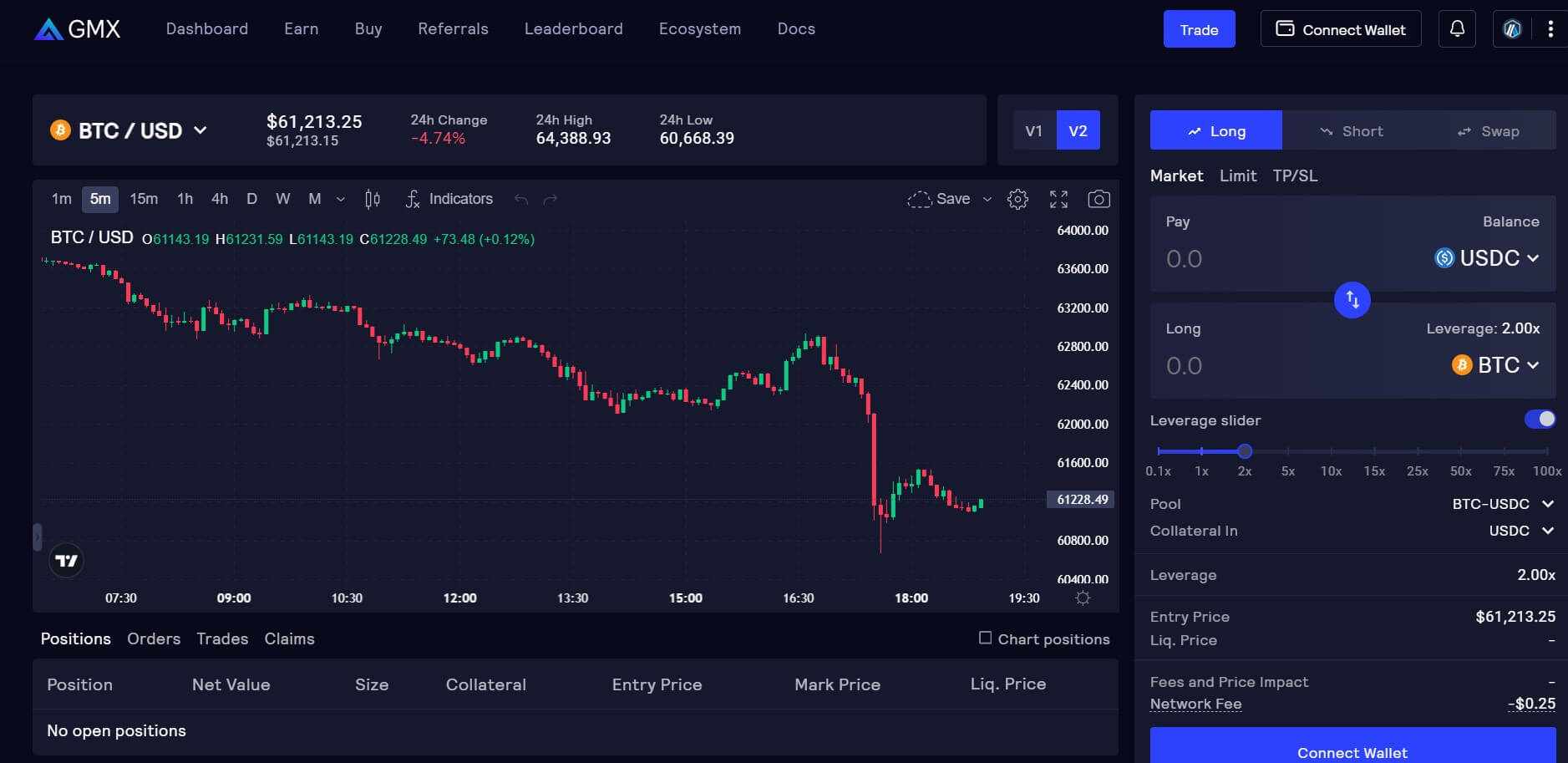Open the notifications bell
1568x763 pixels.
tap(1457, 29)
